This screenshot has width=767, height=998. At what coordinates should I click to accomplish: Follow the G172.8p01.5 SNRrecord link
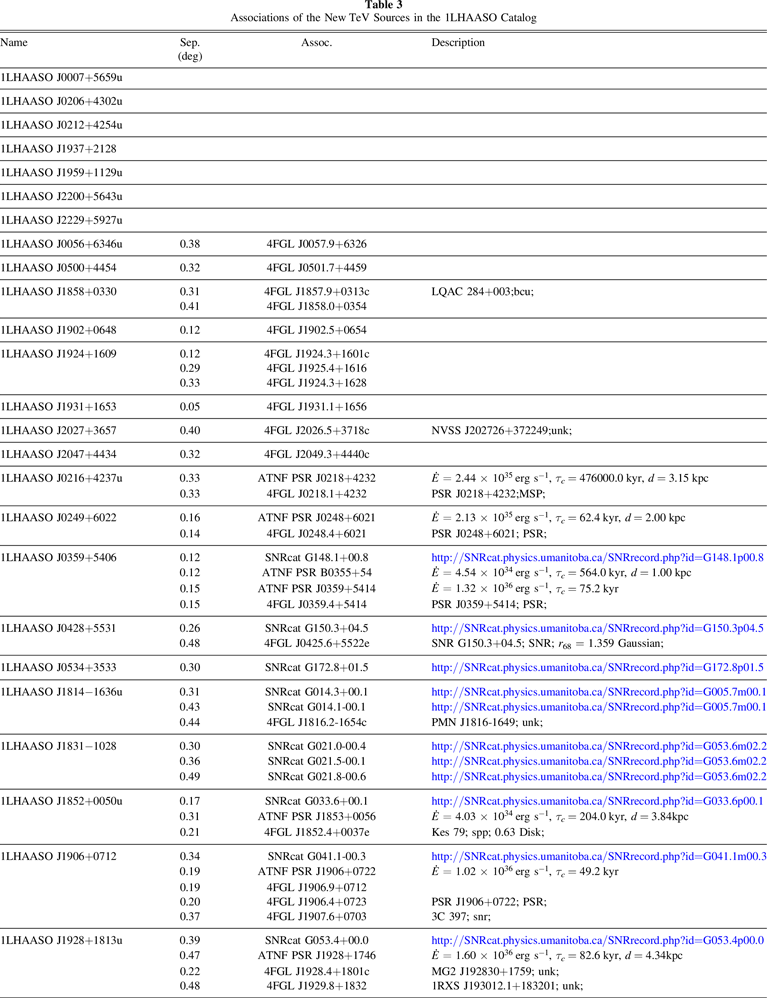click(597, 667)
